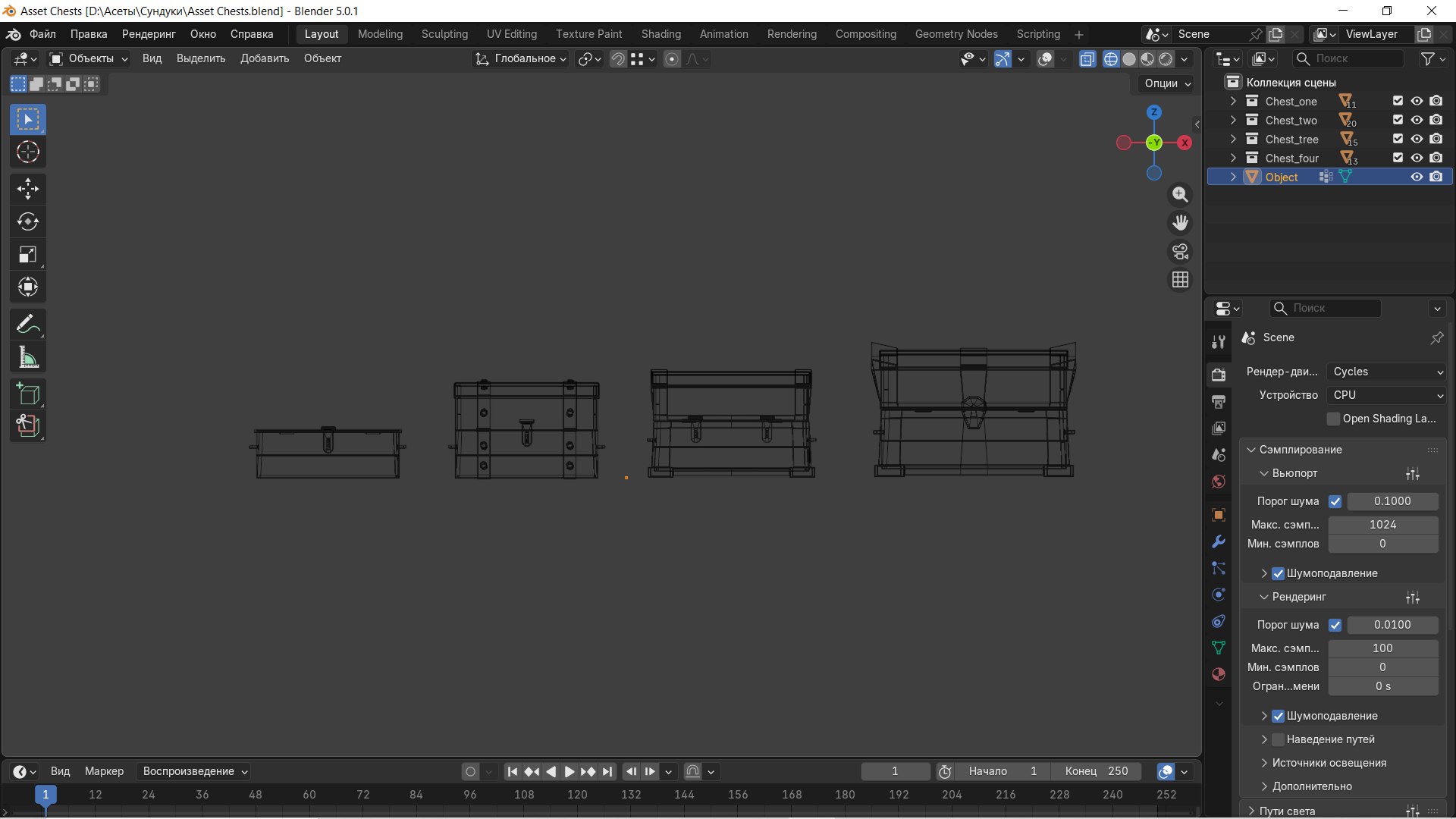
Task: Choose the Annotate pencil tool
Action: pos(28,325)
